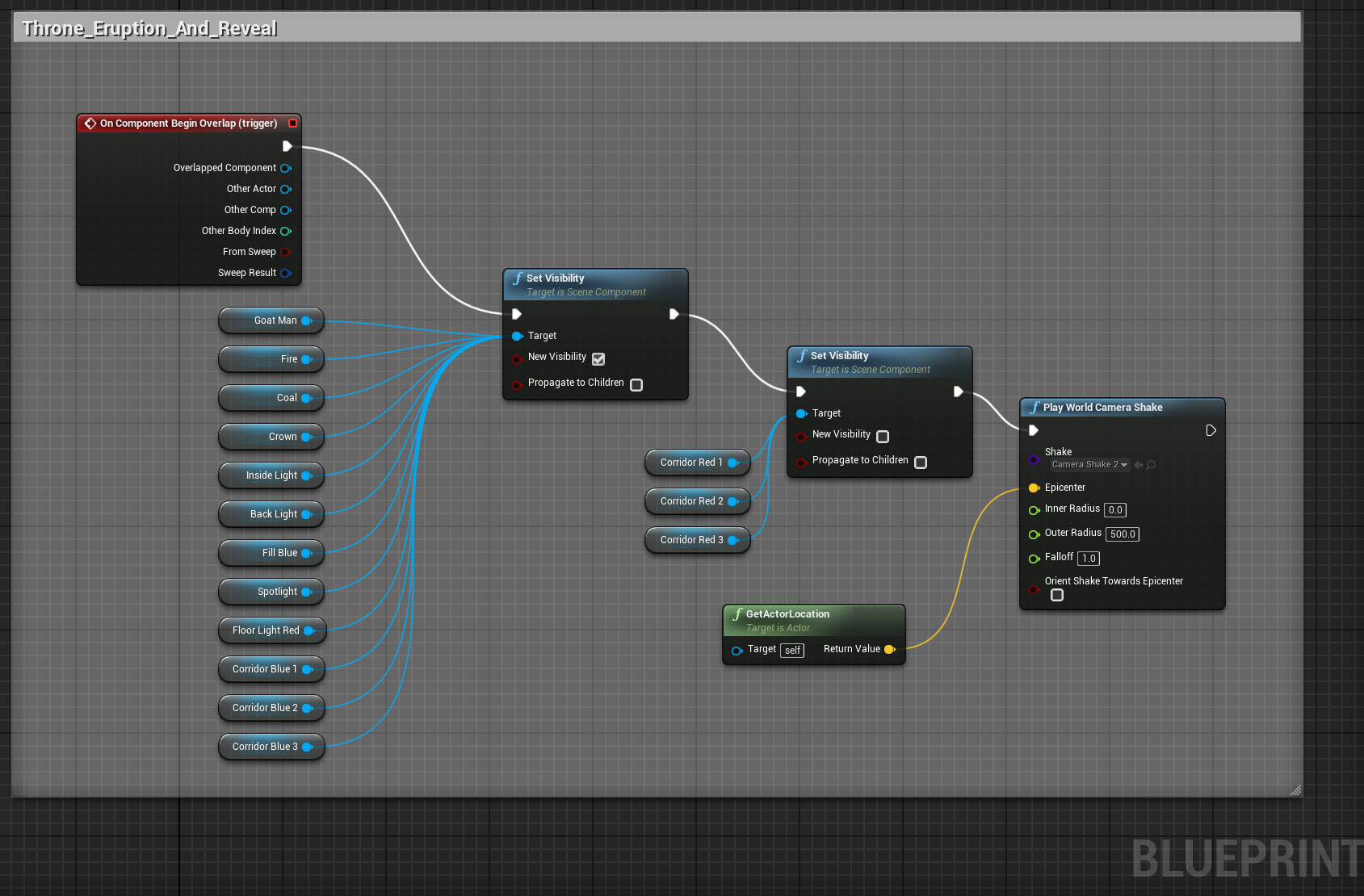Click the f icon on Play World Camera Shake node
The width and height of the screenshot is (1364, 896).
(x=1035, y=408)
